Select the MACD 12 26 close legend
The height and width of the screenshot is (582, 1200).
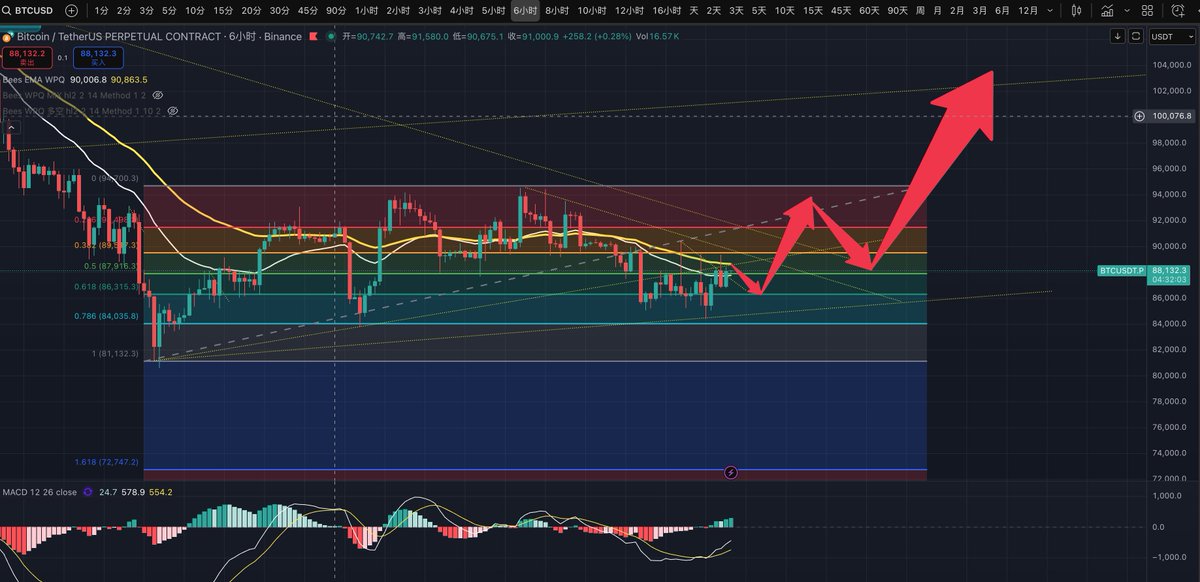point(39,492)
